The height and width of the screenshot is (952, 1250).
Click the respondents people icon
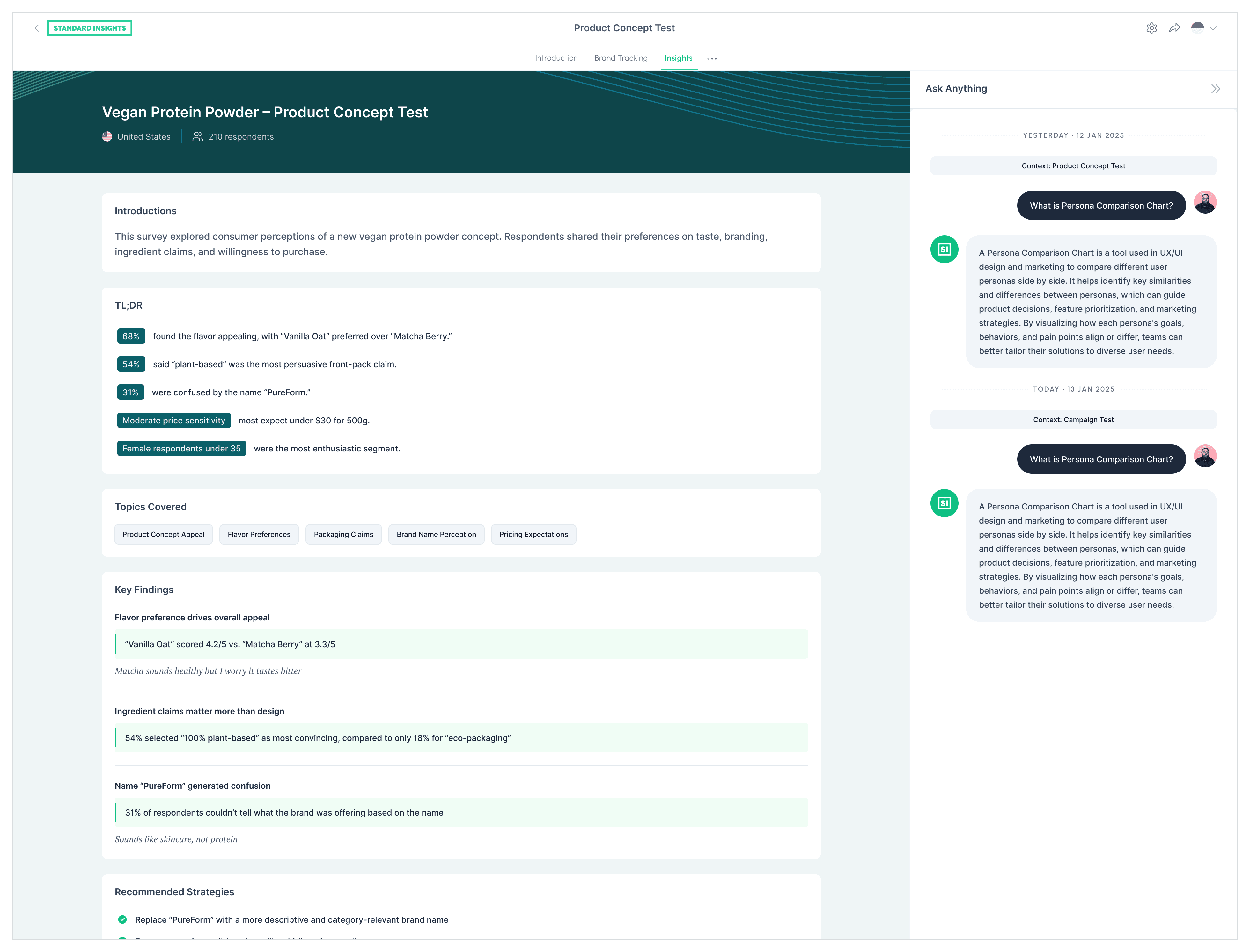pos(197,136)
